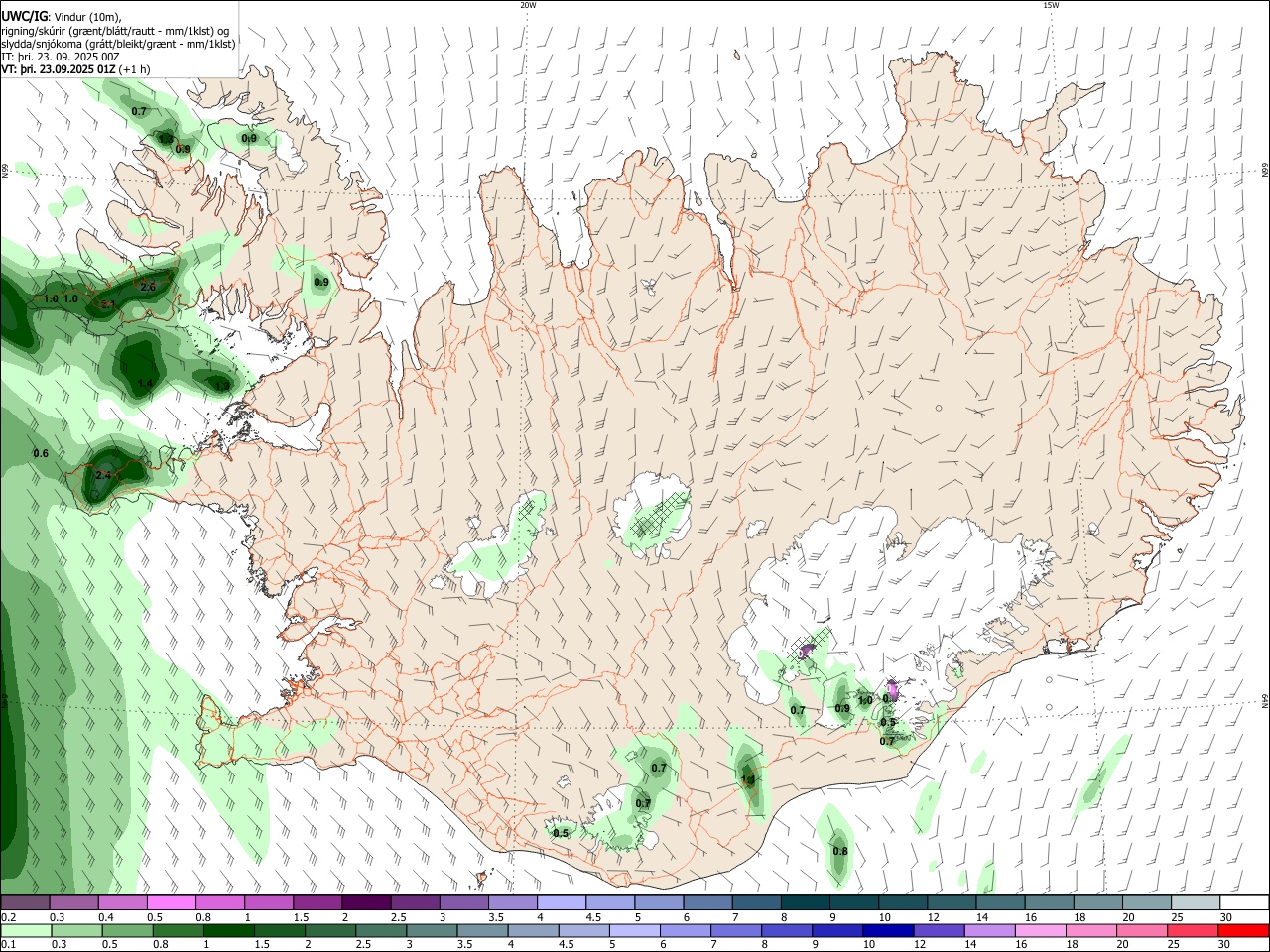Click the 2.6 precipitation value in the Westfjords
This screenshot has height=952, width=1270.
coord(149,288)
